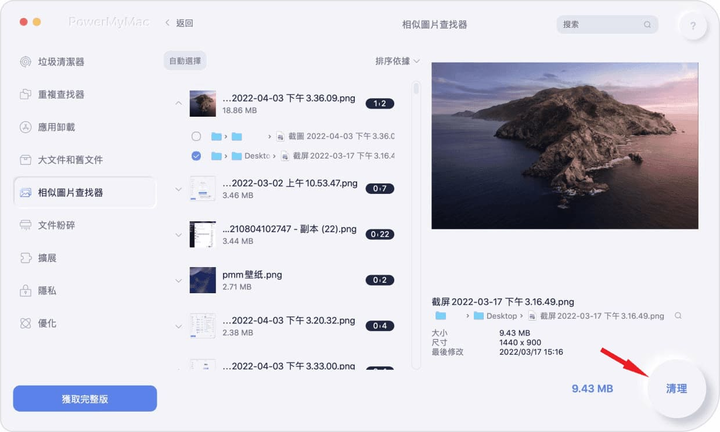Viewport: 720px width, 432px height.
Task: Check the 截圖 2022-04-03 下午3.36 file checkbox
Action: tap(196, 136)
